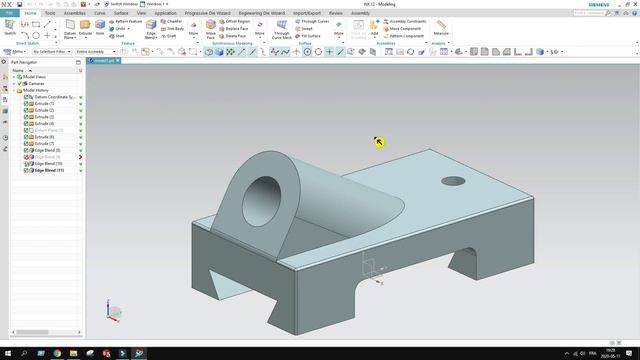This screenshot has height=360, width=640.
Task: Toggle the Extrude (4) feature checkbox
Action: 26,123
